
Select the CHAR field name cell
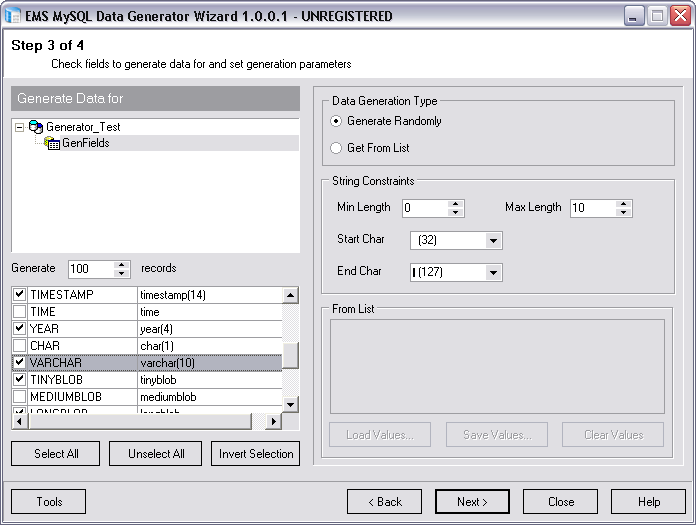click(x=83, y=346)
